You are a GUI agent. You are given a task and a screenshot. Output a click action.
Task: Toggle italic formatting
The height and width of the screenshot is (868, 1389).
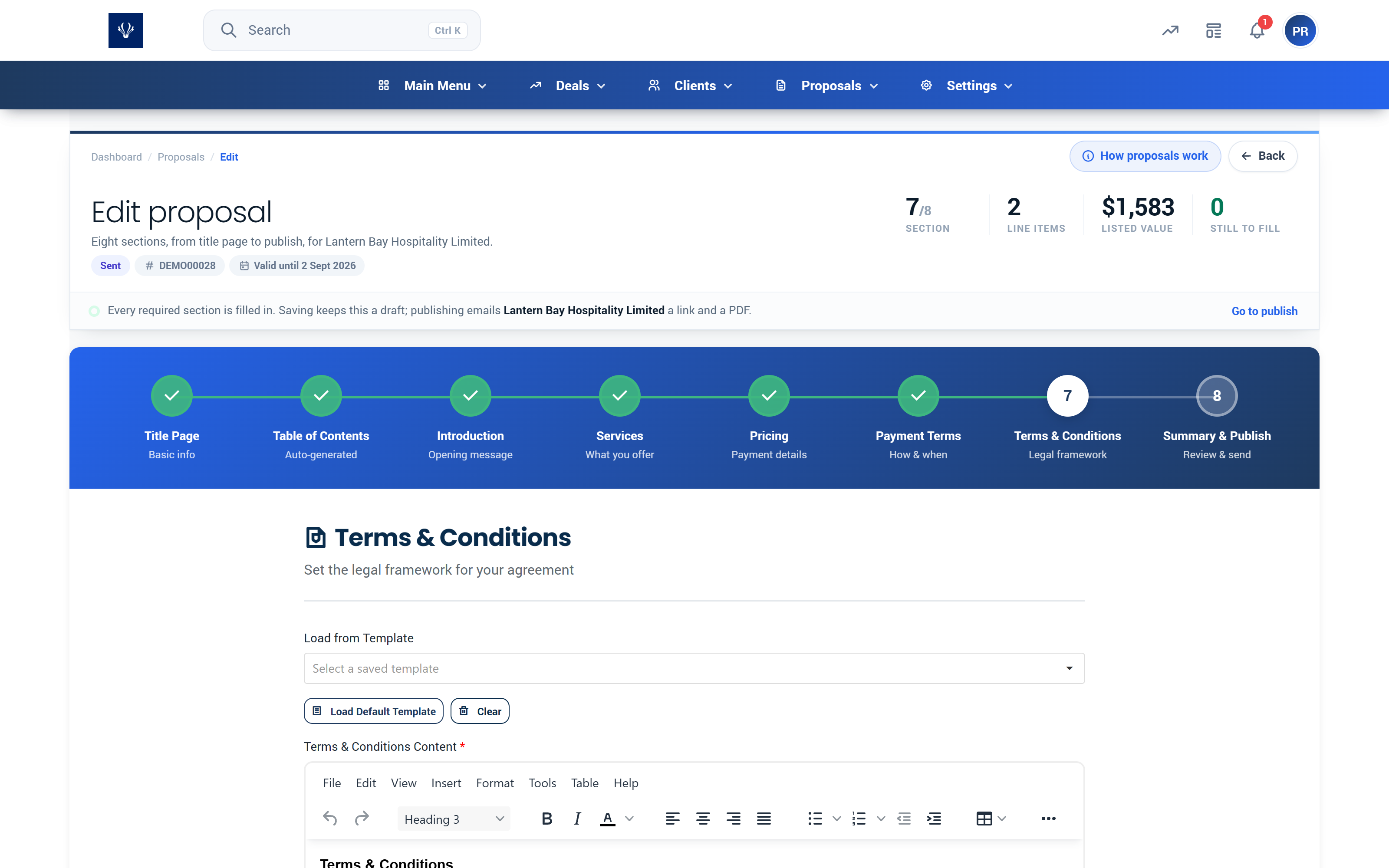click(x=577, y=819)
